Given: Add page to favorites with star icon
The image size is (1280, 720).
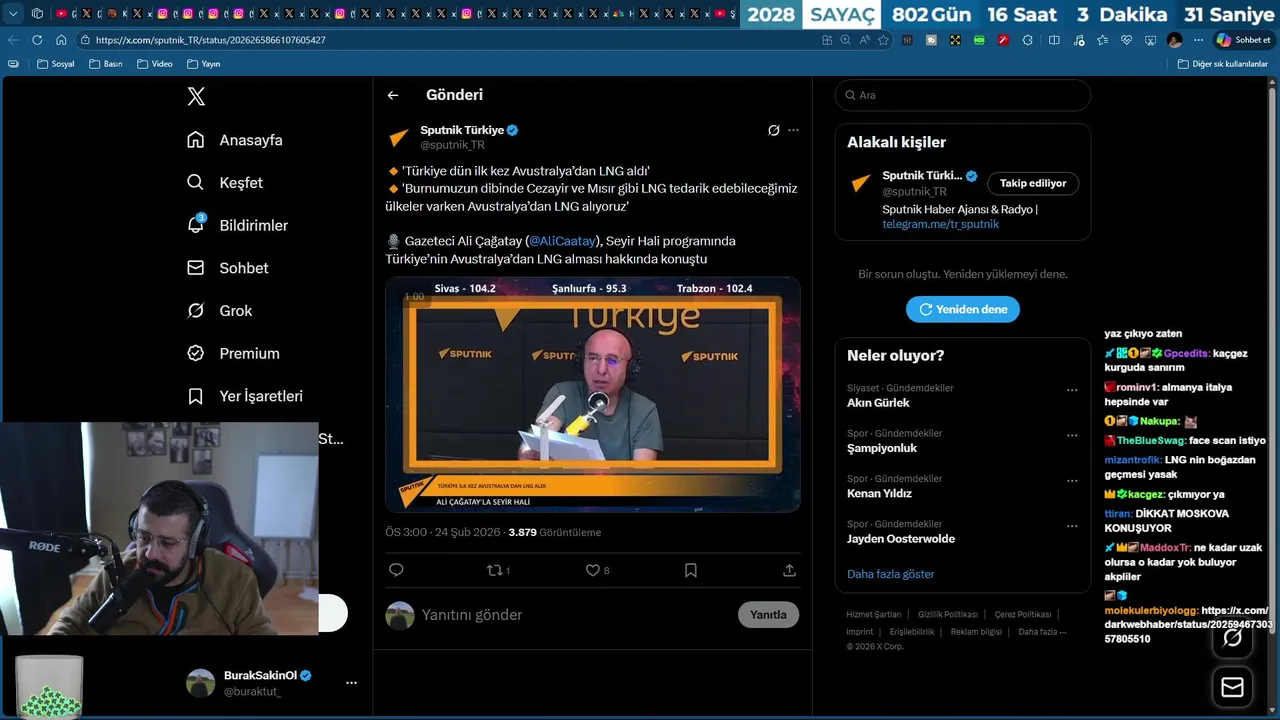Looking at the screenshot, I should click(x=883, y=40).
